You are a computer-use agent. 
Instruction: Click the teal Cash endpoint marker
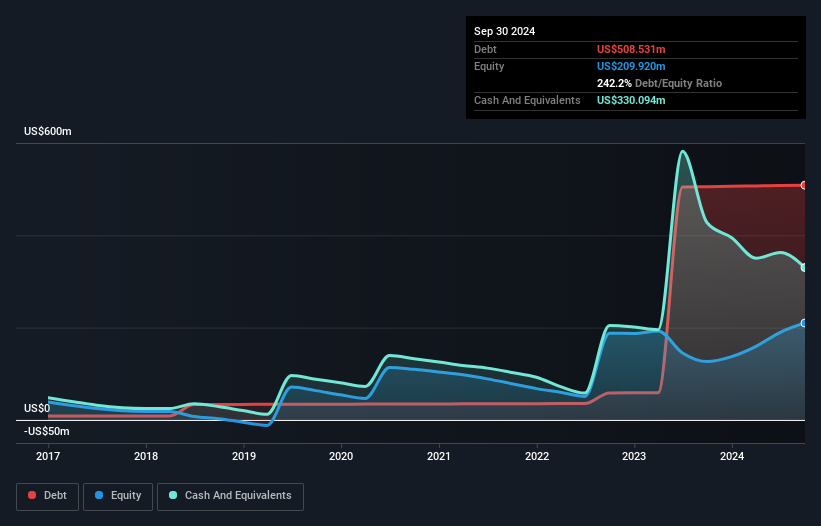coord(804,267)
